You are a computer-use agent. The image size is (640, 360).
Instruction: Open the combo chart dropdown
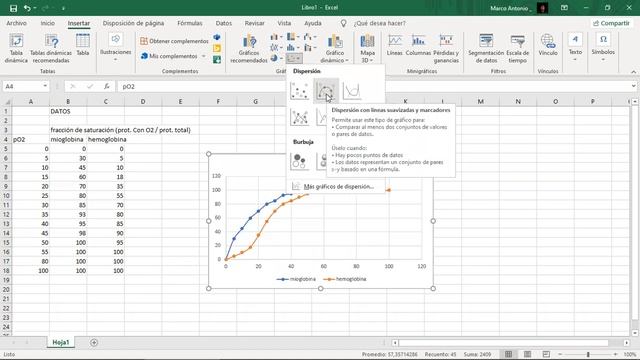310,48
